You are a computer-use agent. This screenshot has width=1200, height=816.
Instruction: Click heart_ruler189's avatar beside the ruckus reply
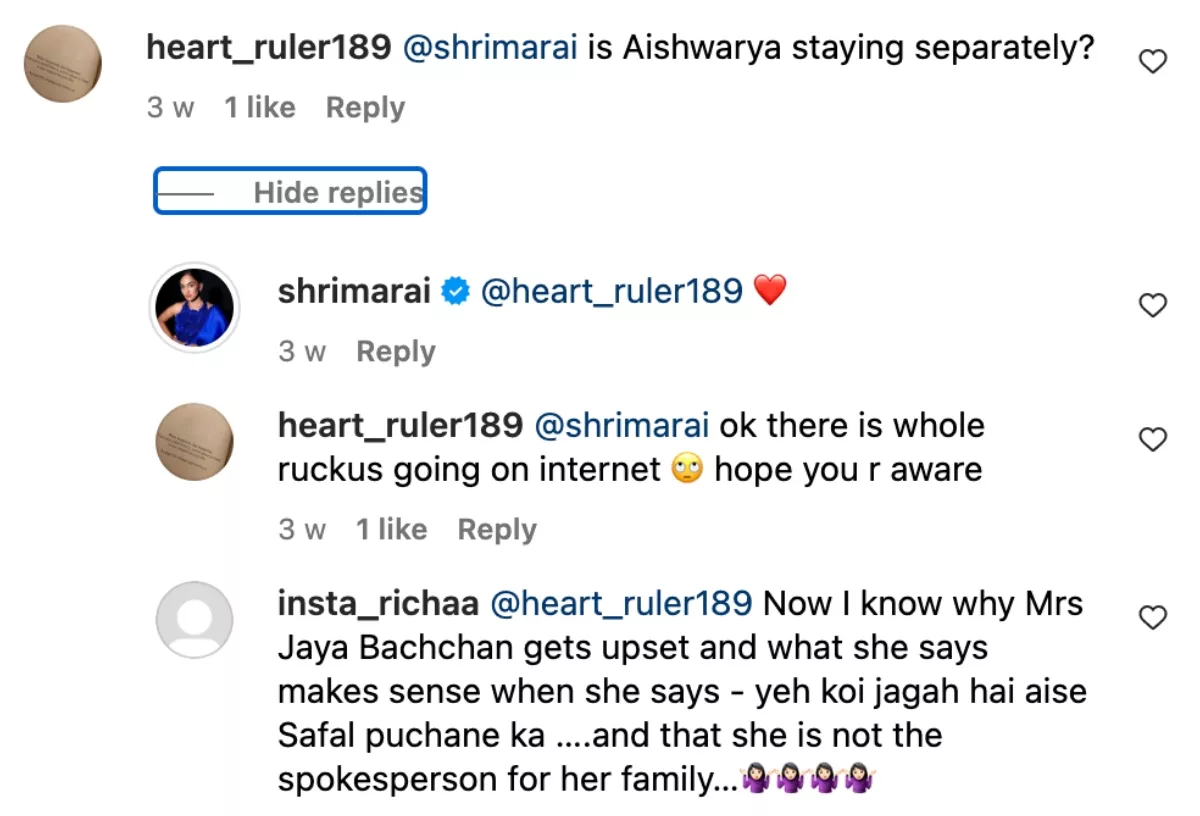(194, 442)
